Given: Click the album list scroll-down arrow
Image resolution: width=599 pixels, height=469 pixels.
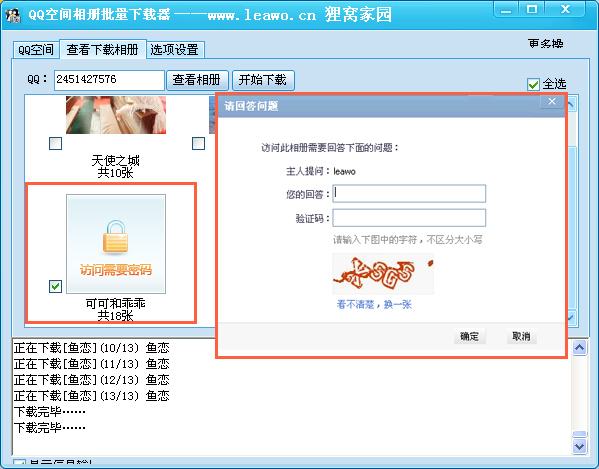Looking at the screenshot, I should [x=572, y=317].
